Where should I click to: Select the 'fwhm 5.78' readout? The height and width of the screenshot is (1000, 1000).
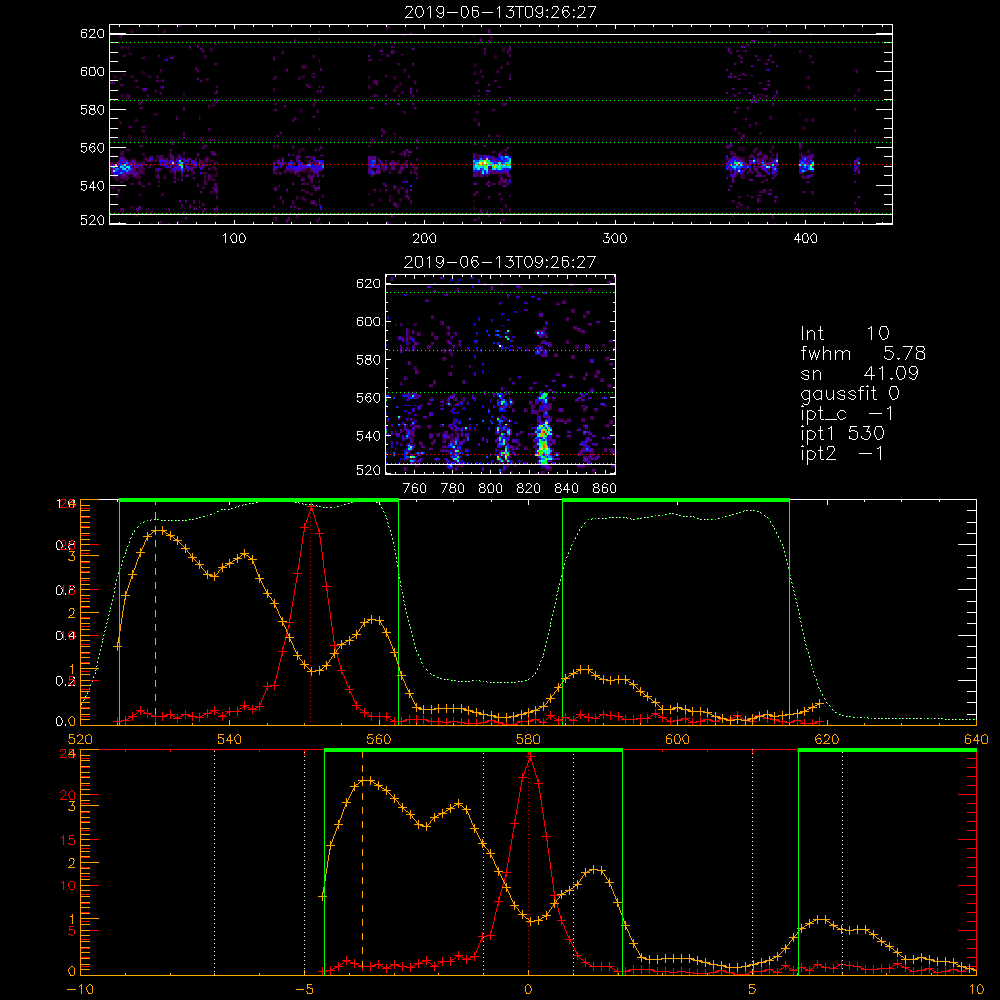(863, 353)
